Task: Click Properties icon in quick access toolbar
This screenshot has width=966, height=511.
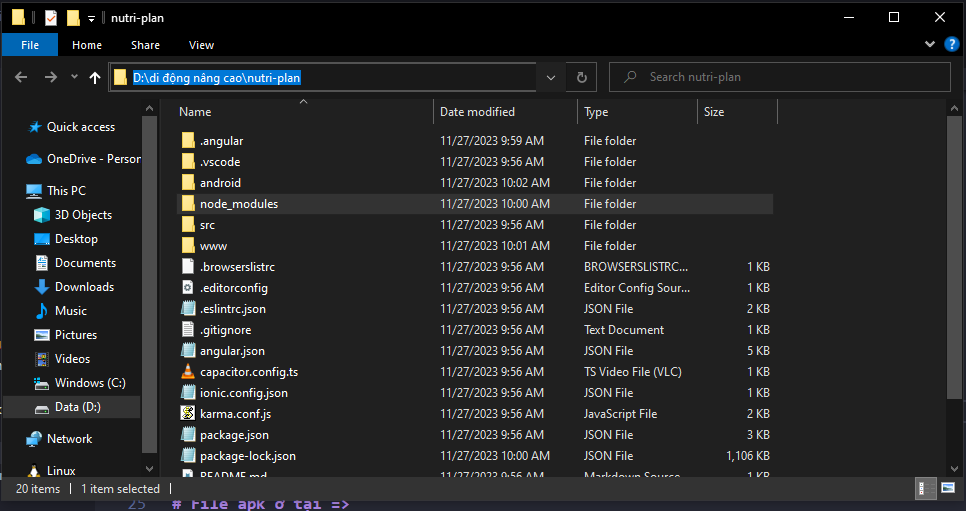Action: pos(51,18)
